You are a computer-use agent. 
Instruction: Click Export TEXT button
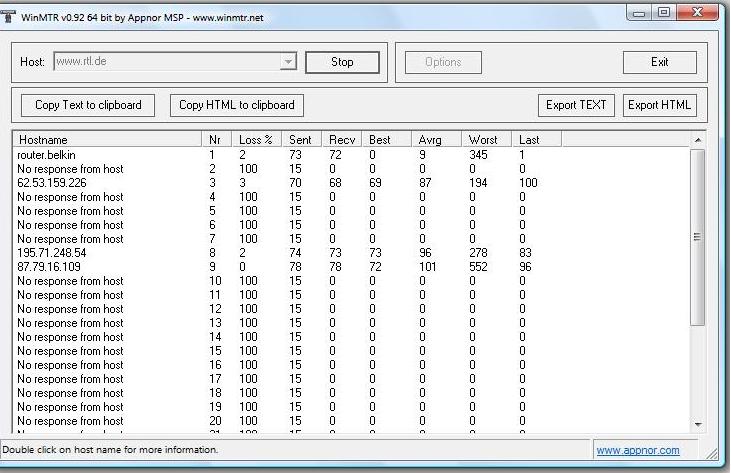(576, 105)
